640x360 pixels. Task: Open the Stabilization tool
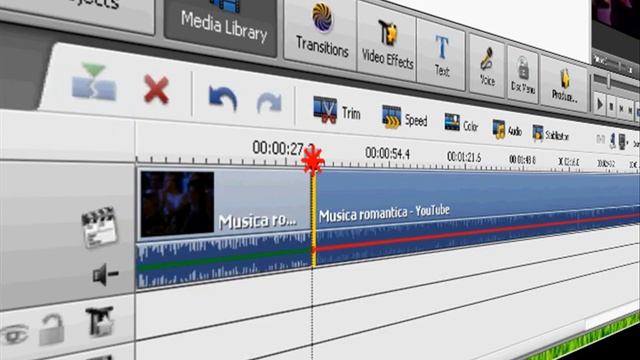(x=550, y=134)
